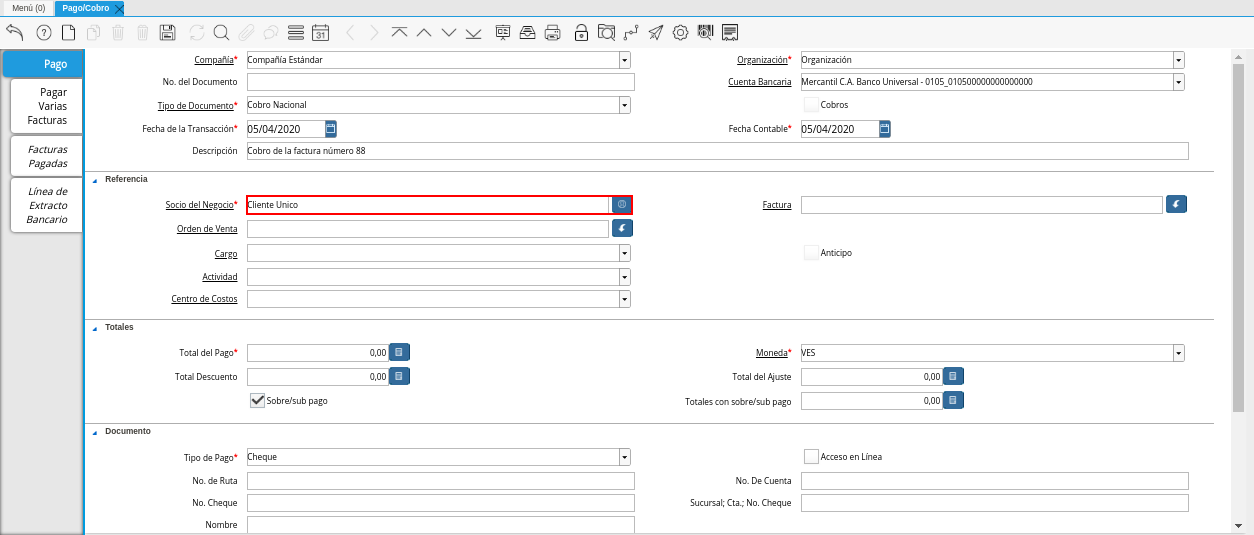Click the magnifier search icon in the toolbar
Screen dimensions: 1254x535
(221, 32)
